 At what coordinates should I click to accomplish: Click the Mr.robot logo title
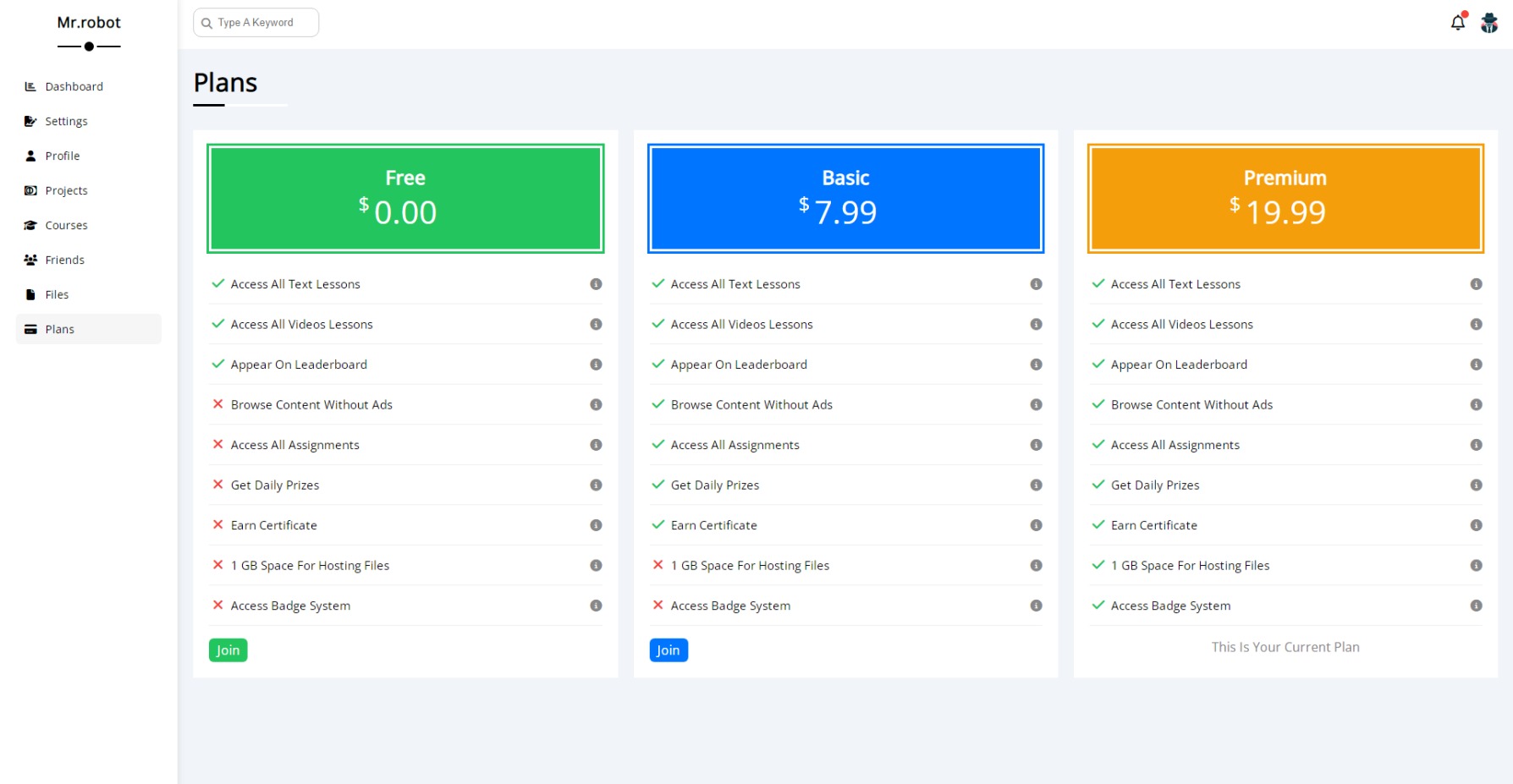pos(89,23)
